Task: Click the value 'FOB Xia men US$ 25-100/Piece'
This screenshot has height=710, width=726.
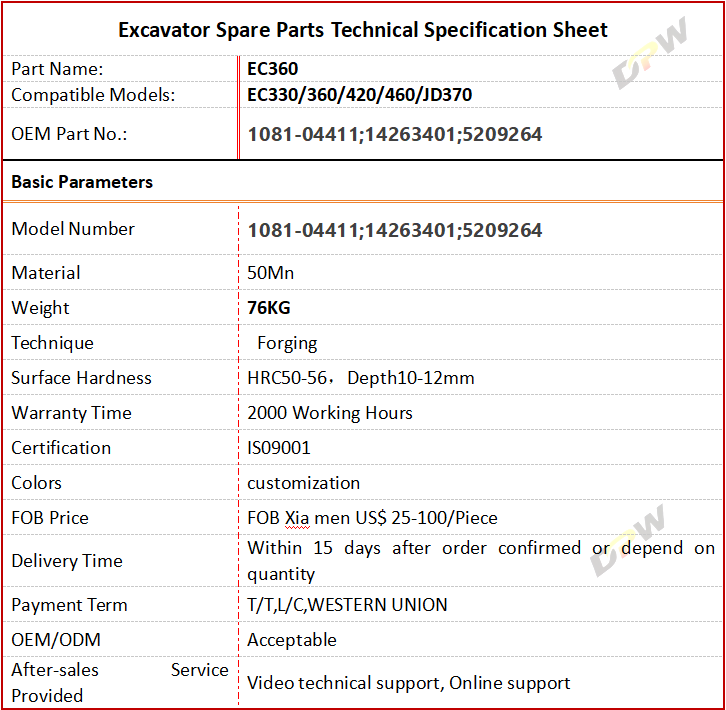Action: pos(372,518)
